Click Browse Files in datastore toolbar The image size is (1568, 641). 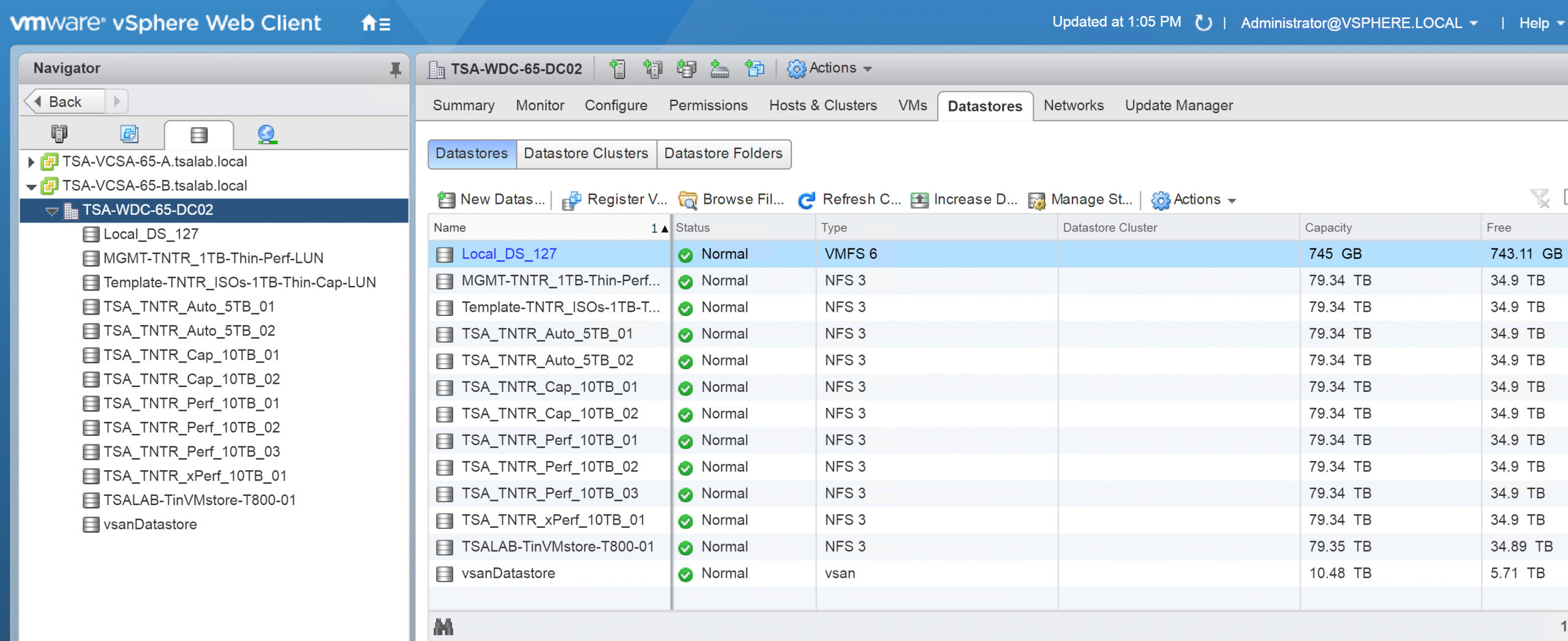click(x=732, y=200)
